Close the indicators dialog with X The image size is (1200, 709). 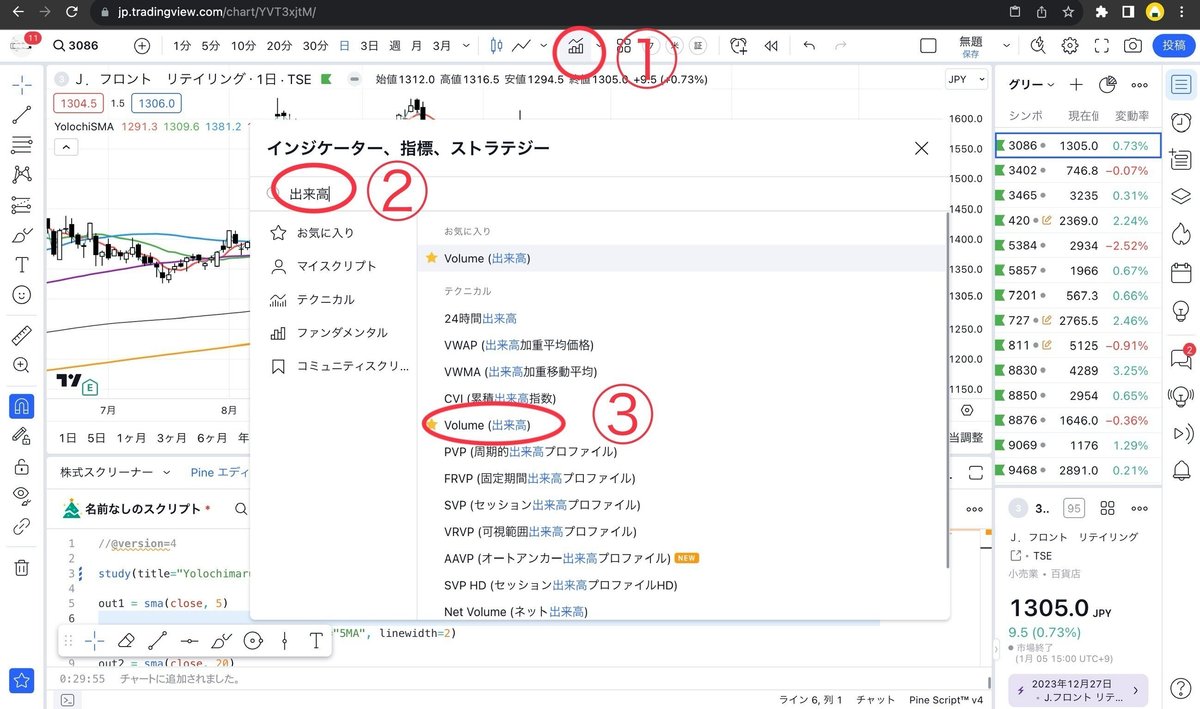[x=922, y=148]
